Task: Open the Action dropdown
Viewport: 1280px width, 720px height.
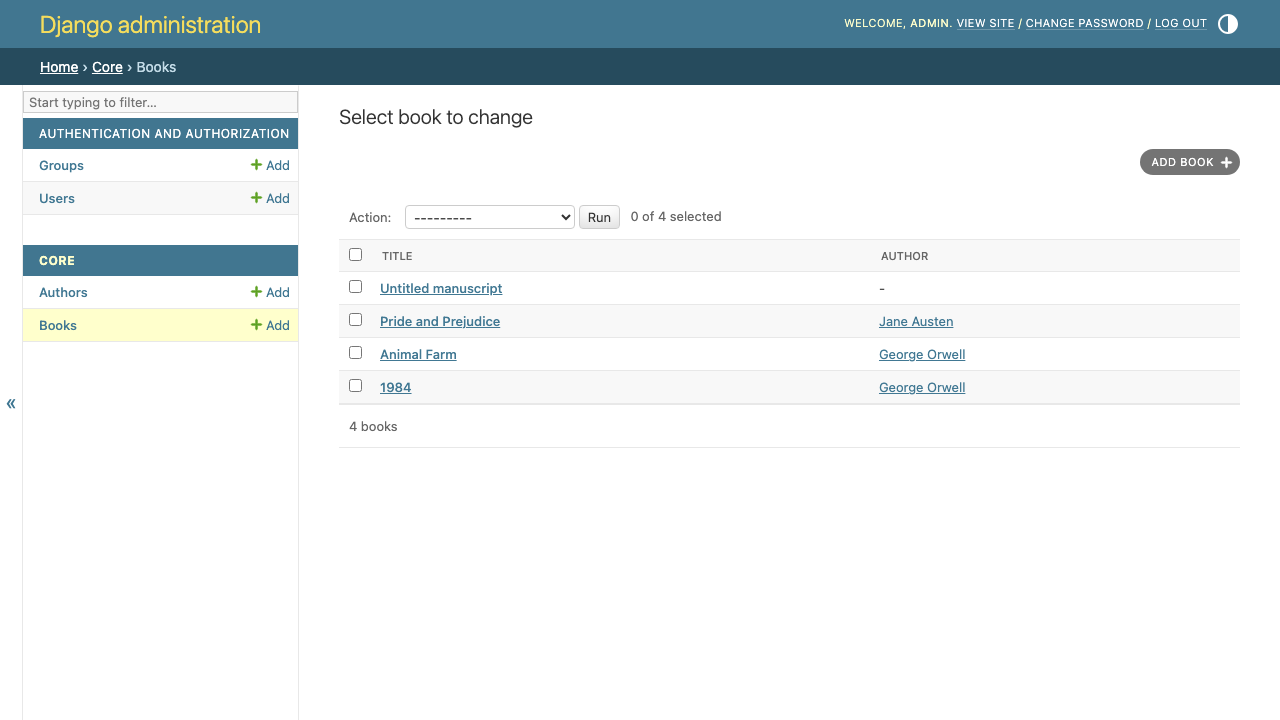Action: point(490,217)
